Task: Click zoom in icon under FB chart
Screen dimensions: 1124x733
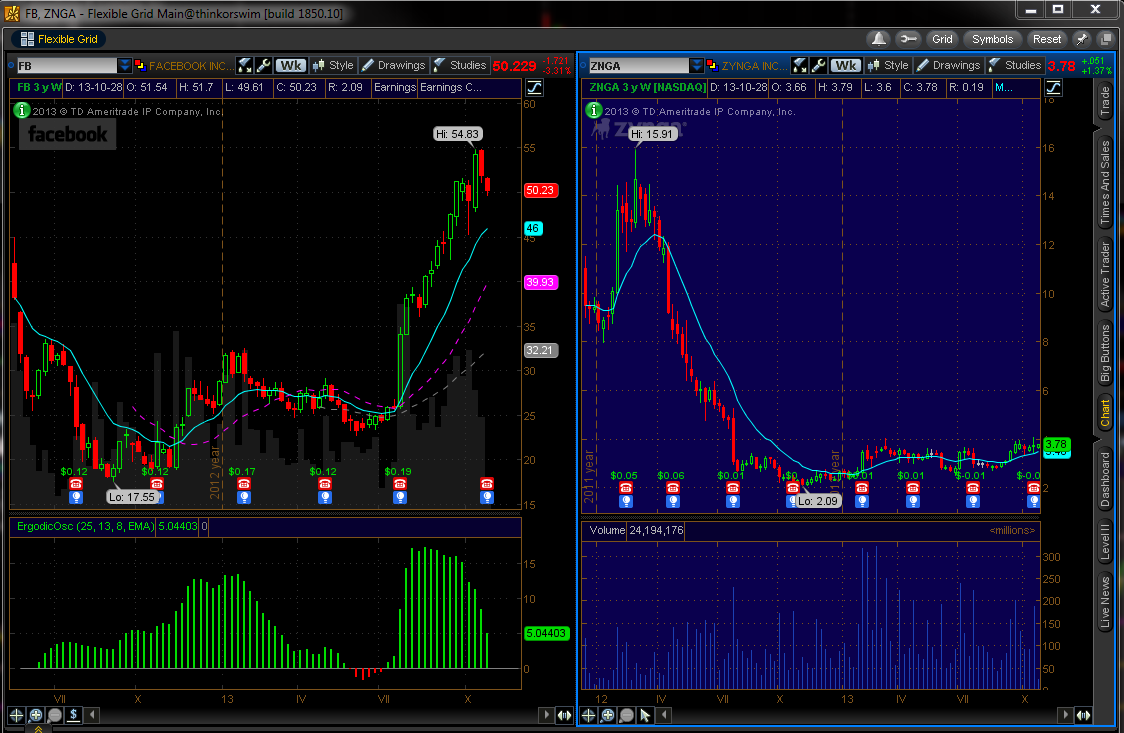Action: (x=35, y=714)
